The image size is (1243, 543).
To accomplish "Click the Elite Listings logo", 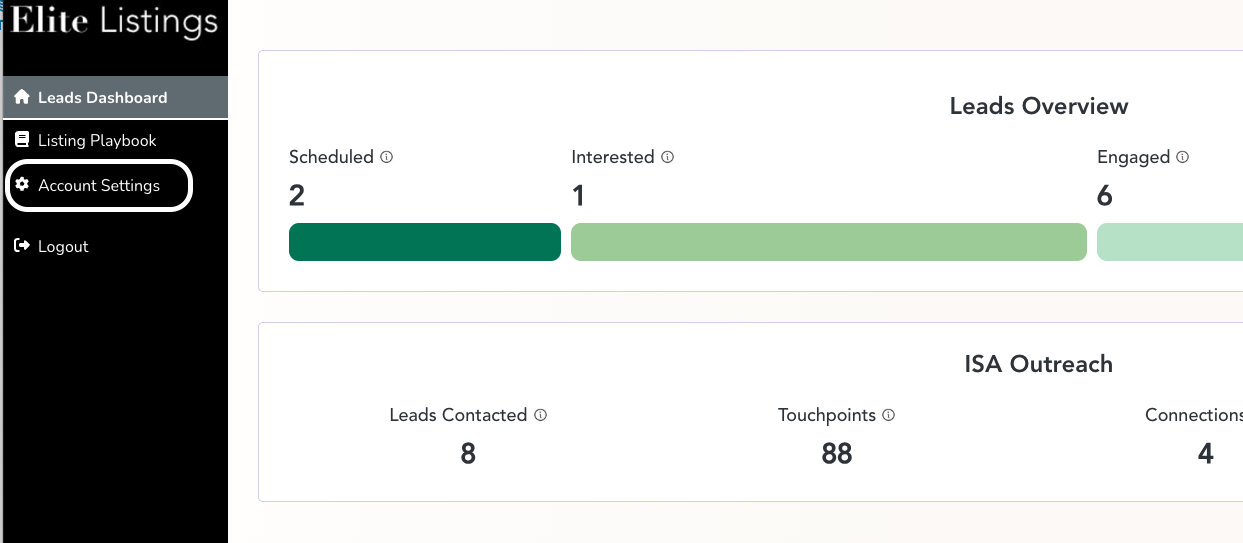I will click(x=114, y=22).
